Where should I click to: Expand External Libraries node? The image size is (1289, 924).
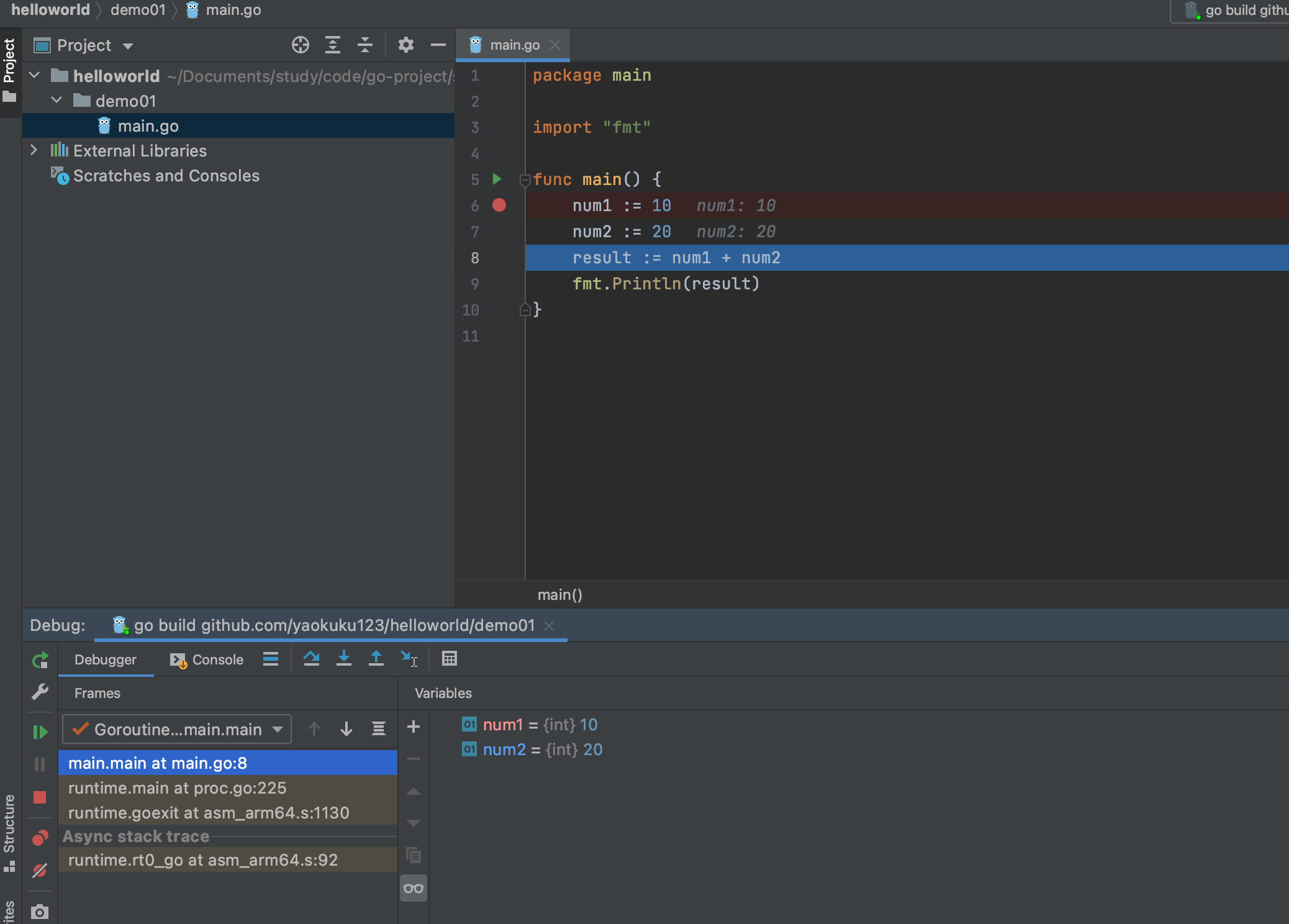coord(34,150)
